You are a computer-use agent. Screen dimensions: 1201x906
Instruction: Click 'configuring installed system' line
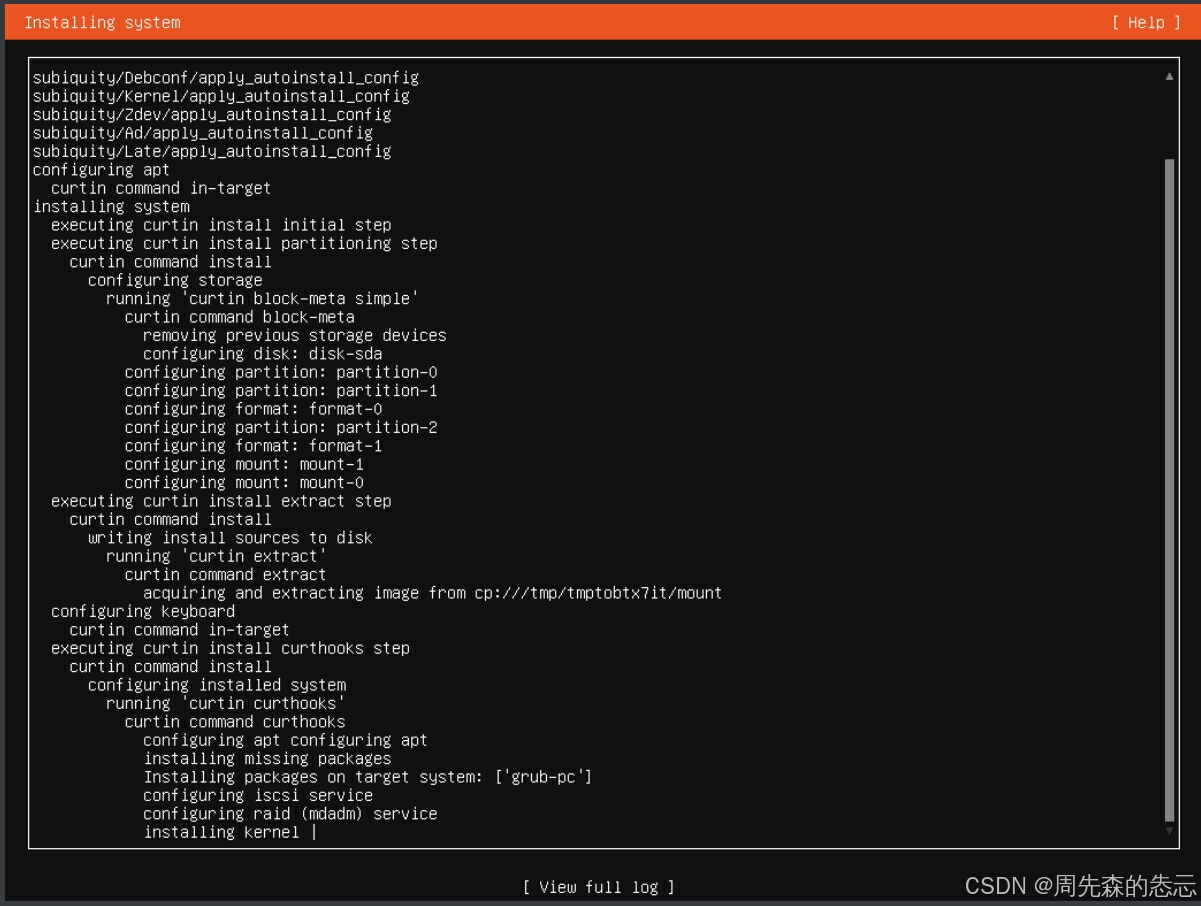(x=217, y=685)
